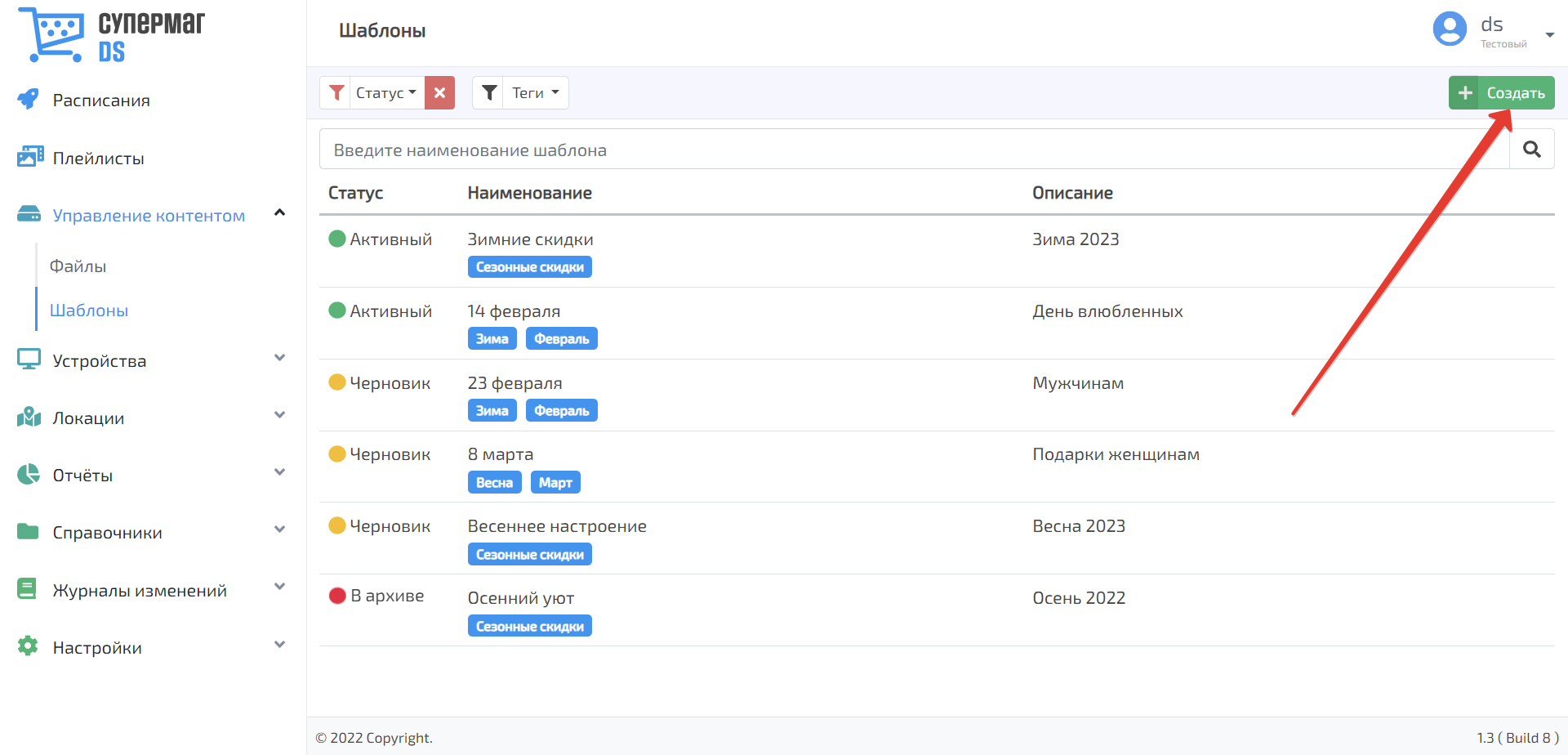Viewport: 1568px width, 755px height.
Task: Expand the Локации menu chevron
Action: click(279, 415)
